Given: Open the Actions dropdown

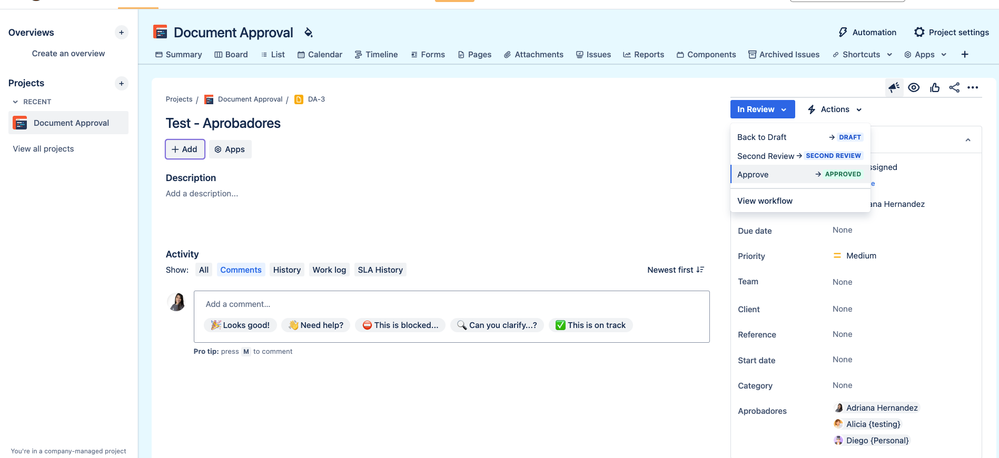Looking at the screenshot, I should coord(835,110).
